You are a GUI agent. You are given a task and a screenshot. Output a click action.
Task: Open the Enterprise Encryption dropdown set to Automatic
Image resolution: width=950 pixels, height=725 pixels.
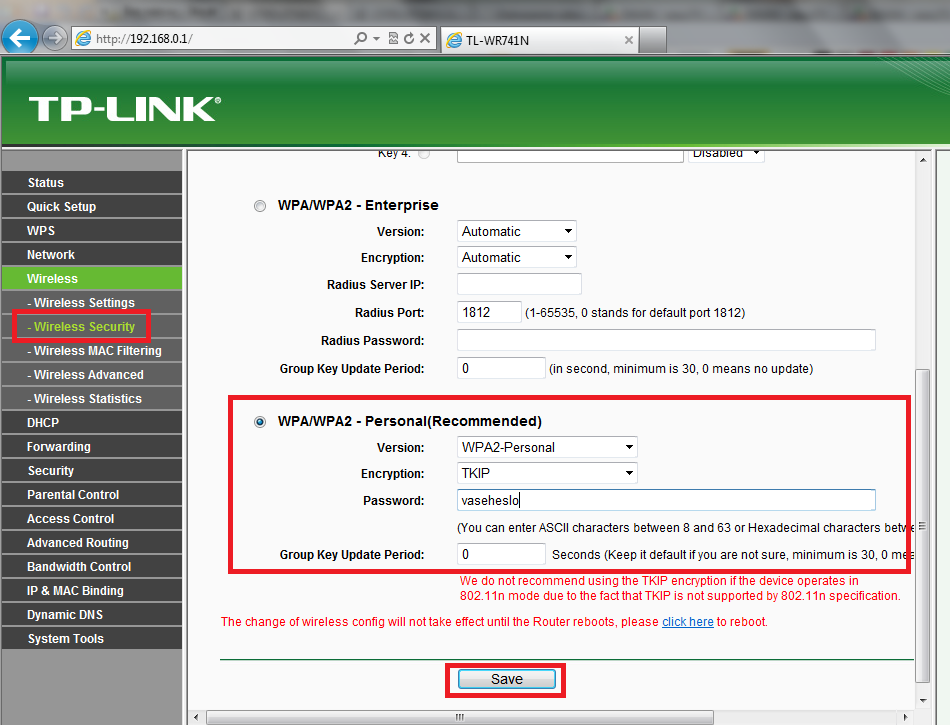pos(516,257)
